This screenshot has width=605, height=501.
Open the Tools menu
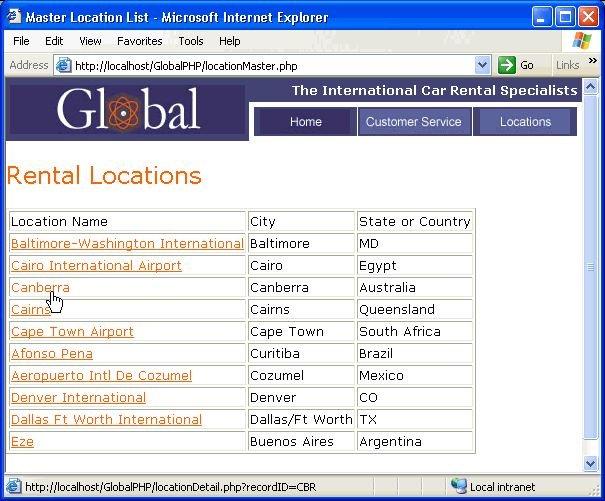point(191,41)
